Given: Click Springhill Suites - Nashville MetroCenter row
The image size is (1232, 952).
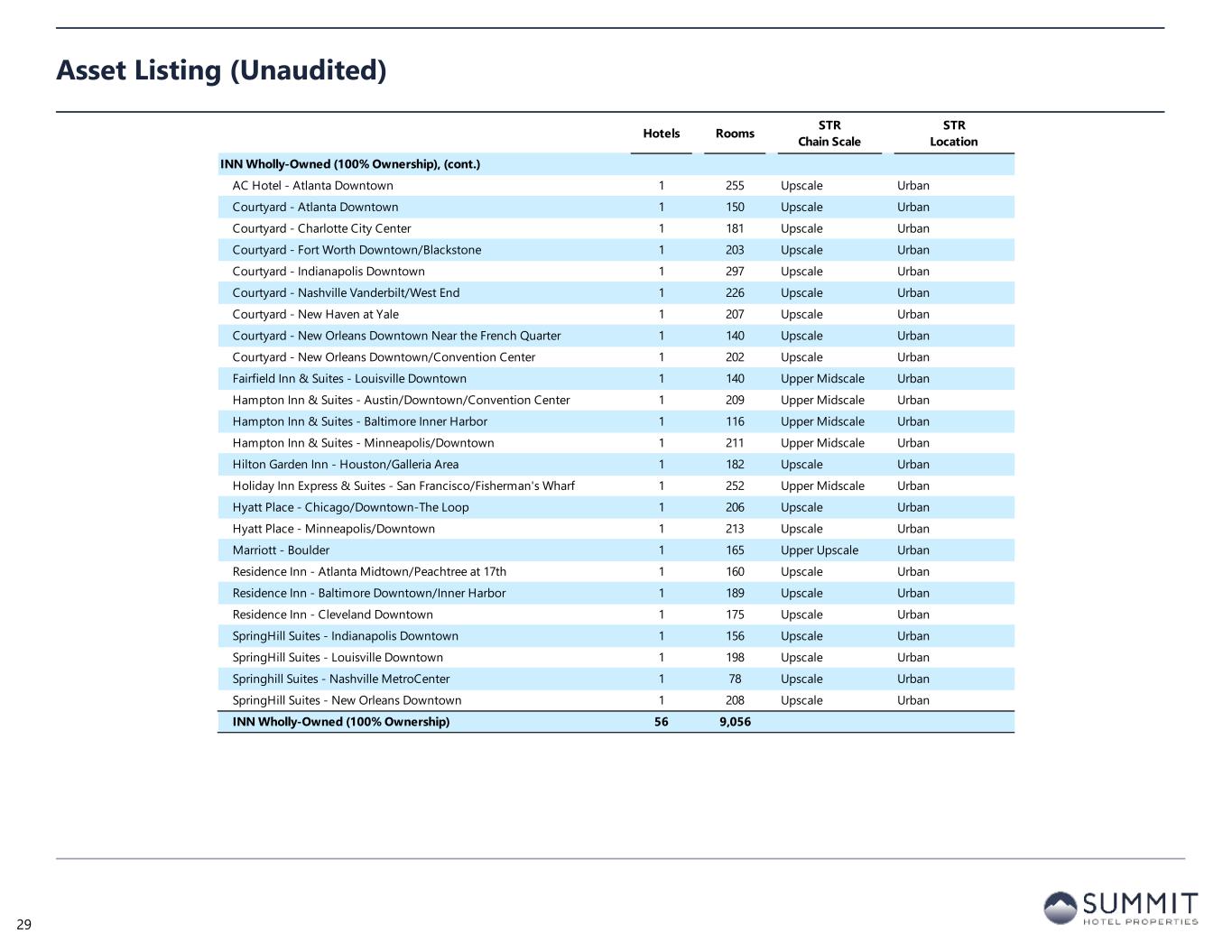Looking at the screenshot, I should pos(340,679).
